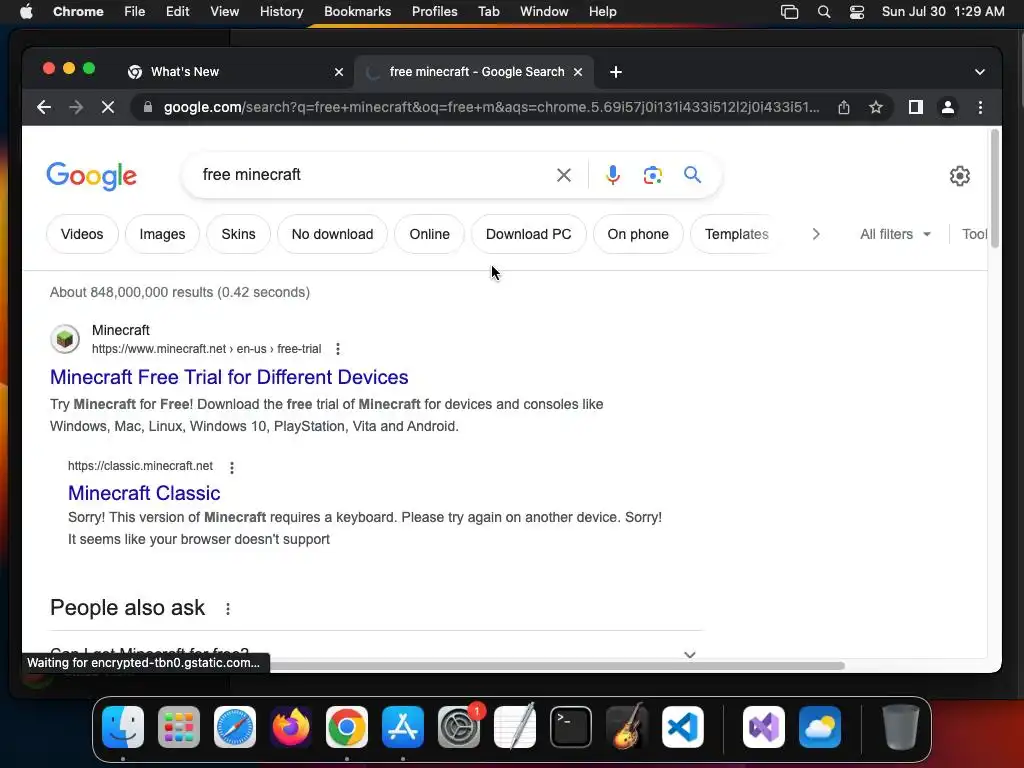
Task: Open System Settings from the dock
Action: (459, 727)
